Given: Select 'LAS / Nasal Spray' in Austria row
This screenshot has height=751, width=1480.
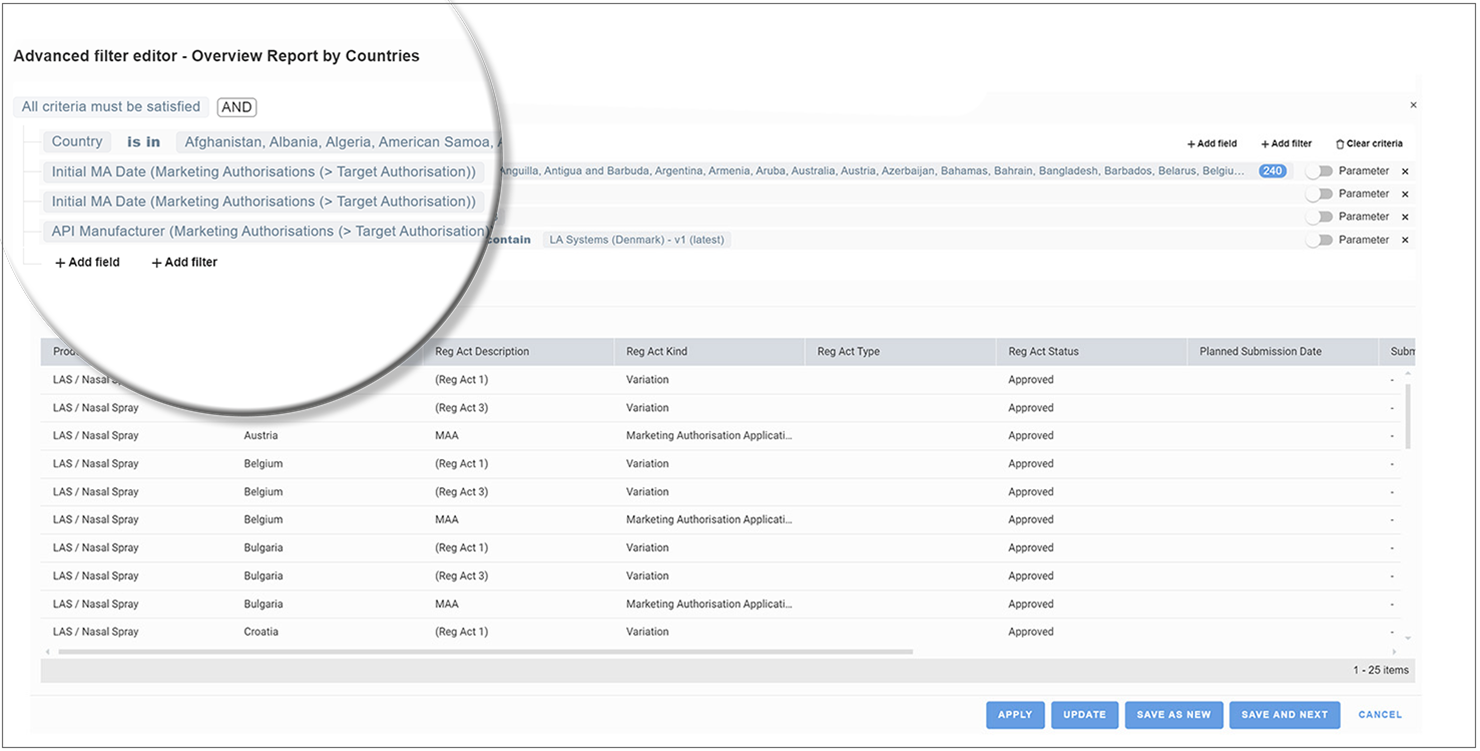Looking at the screenshot, I should [x=96, y=436].
